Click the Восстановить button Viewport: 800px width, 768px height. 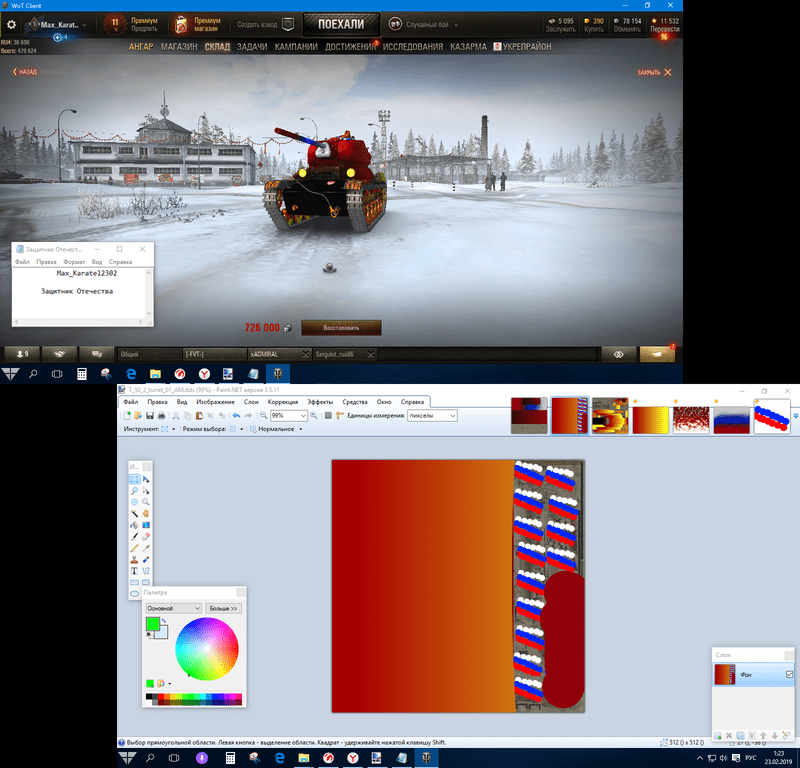341,328
